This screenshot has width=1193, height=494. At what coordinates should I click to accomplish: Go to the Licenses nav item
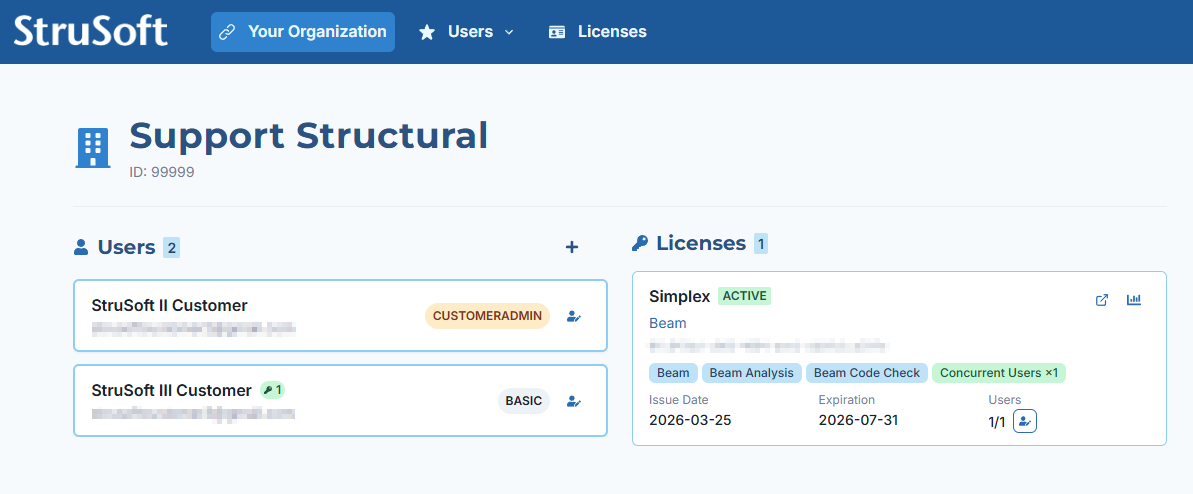tap(597, 32)
